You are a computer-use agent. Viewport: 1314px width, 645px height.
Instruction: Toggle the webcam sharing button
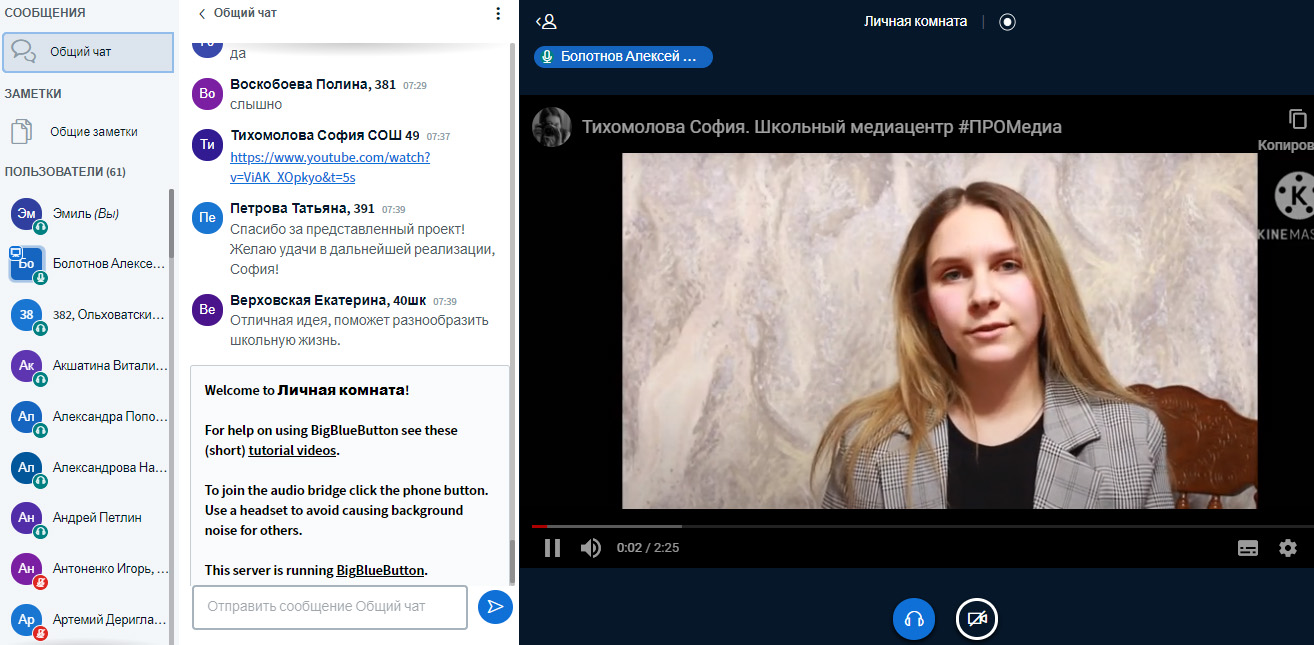point(977,619)
